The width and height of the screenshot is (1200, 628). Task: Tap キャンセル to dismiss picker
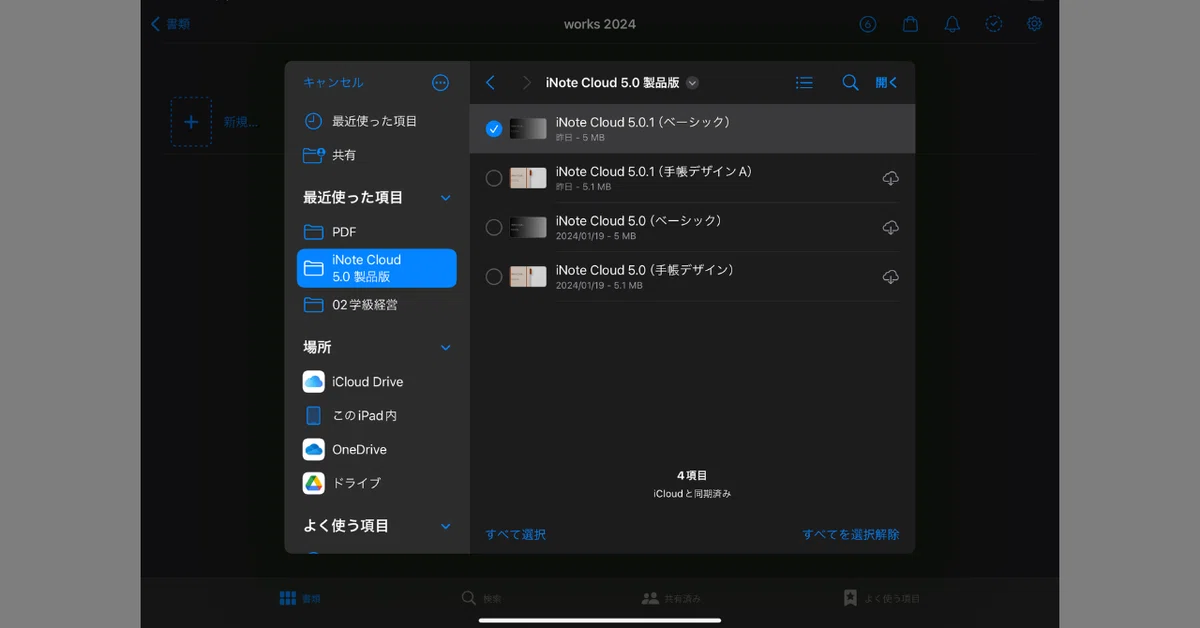(x=333, y=83)
